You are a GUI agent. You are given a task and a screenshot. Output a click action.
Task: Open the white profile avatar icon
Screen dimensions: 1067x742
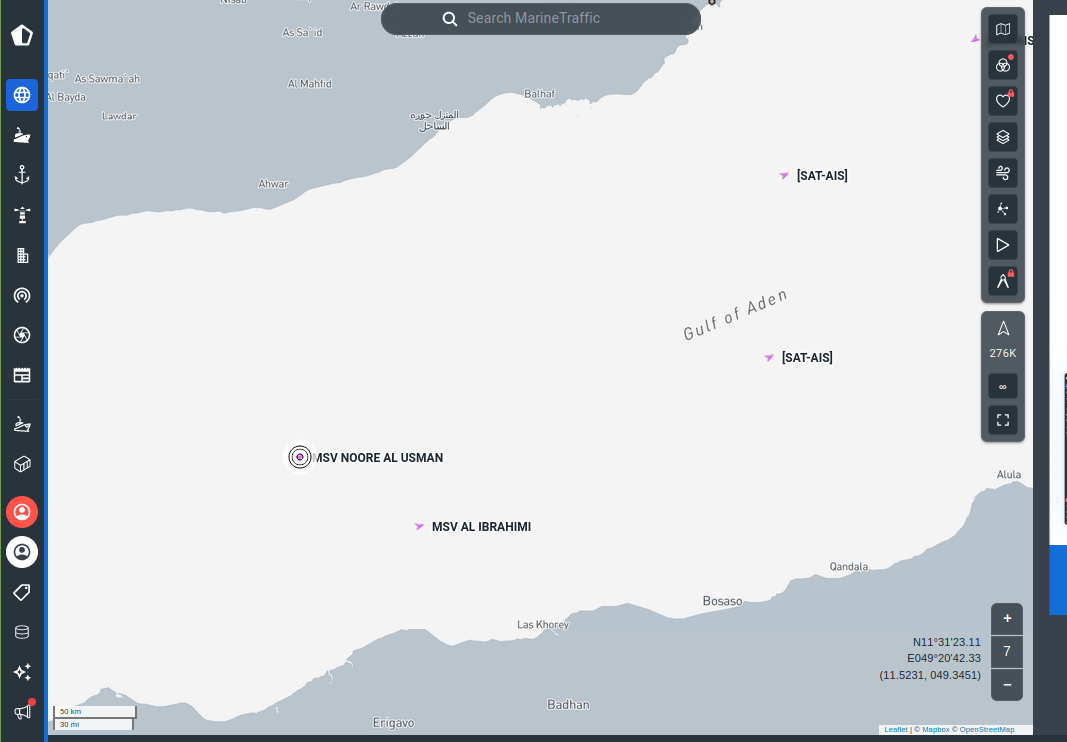coord(22,552)
